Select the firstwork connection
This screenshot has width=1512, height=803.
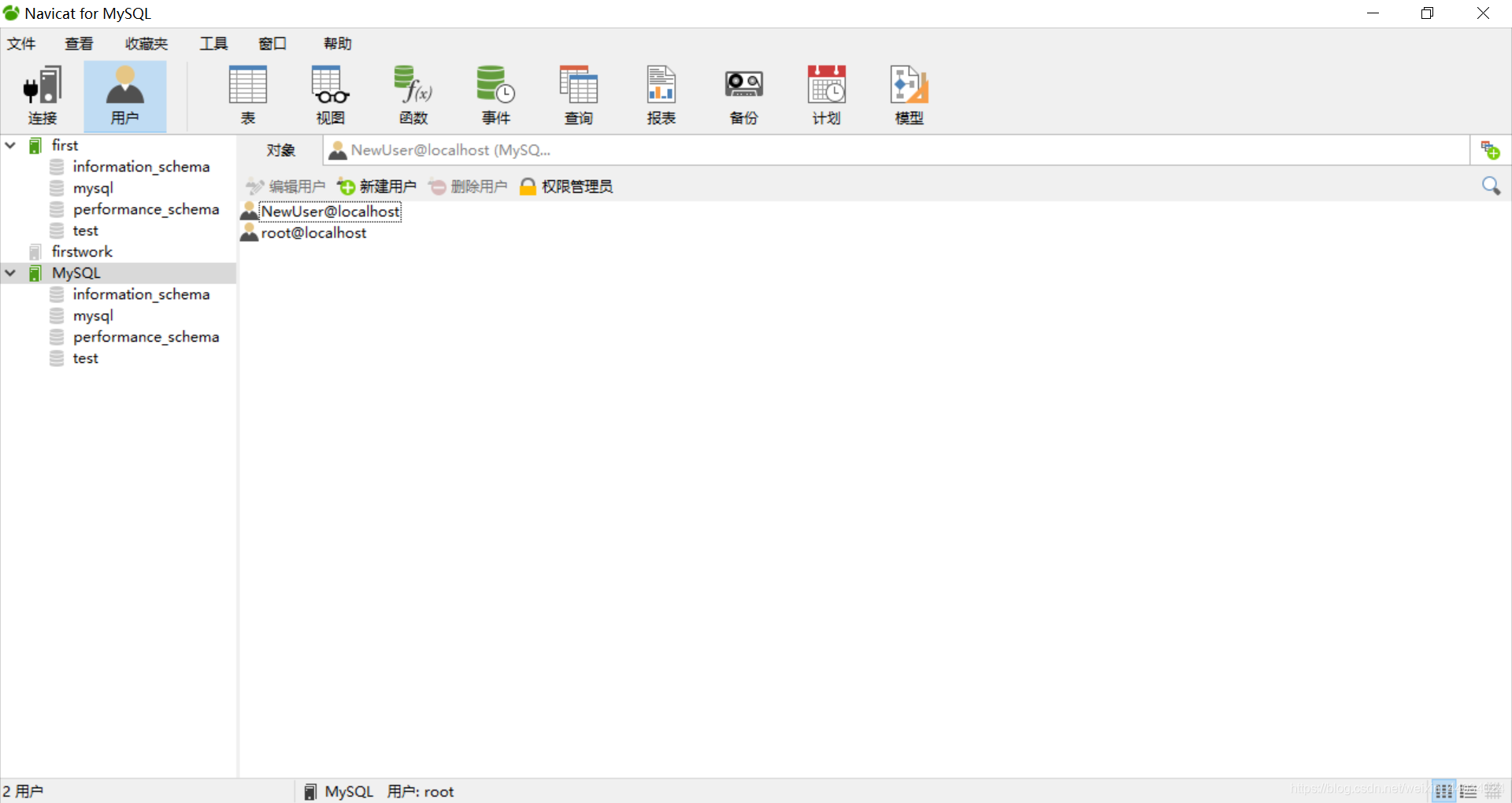point(82,252)
